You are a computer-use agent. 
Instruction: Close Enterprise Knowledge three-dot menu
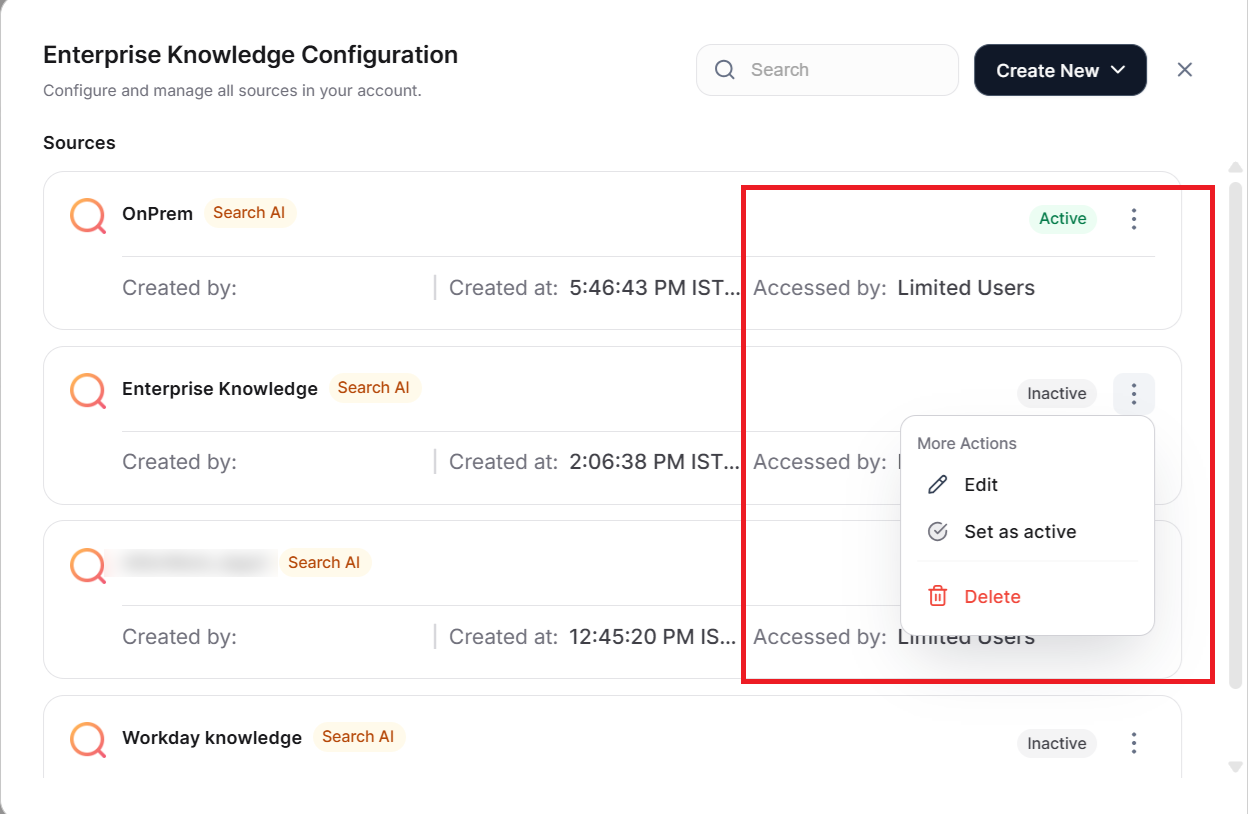tap(1133, 394)
